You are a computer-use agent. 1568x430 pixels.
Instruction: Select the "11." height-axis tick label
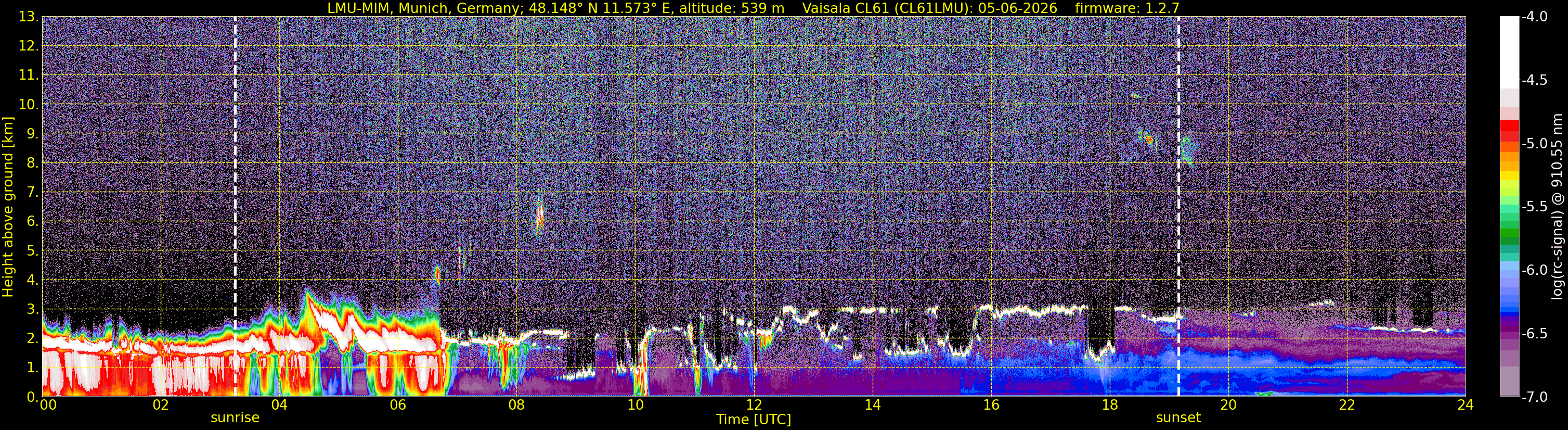(x=28, y=75)
